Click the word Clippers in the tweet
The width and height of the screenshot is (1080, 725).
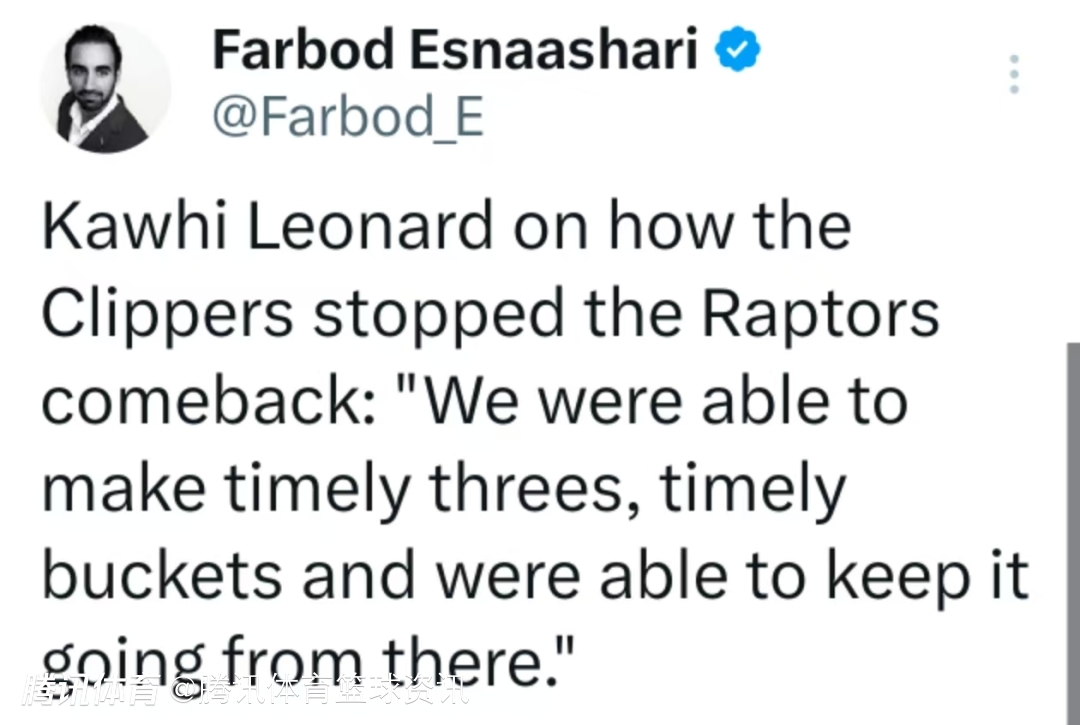point(167,313)
